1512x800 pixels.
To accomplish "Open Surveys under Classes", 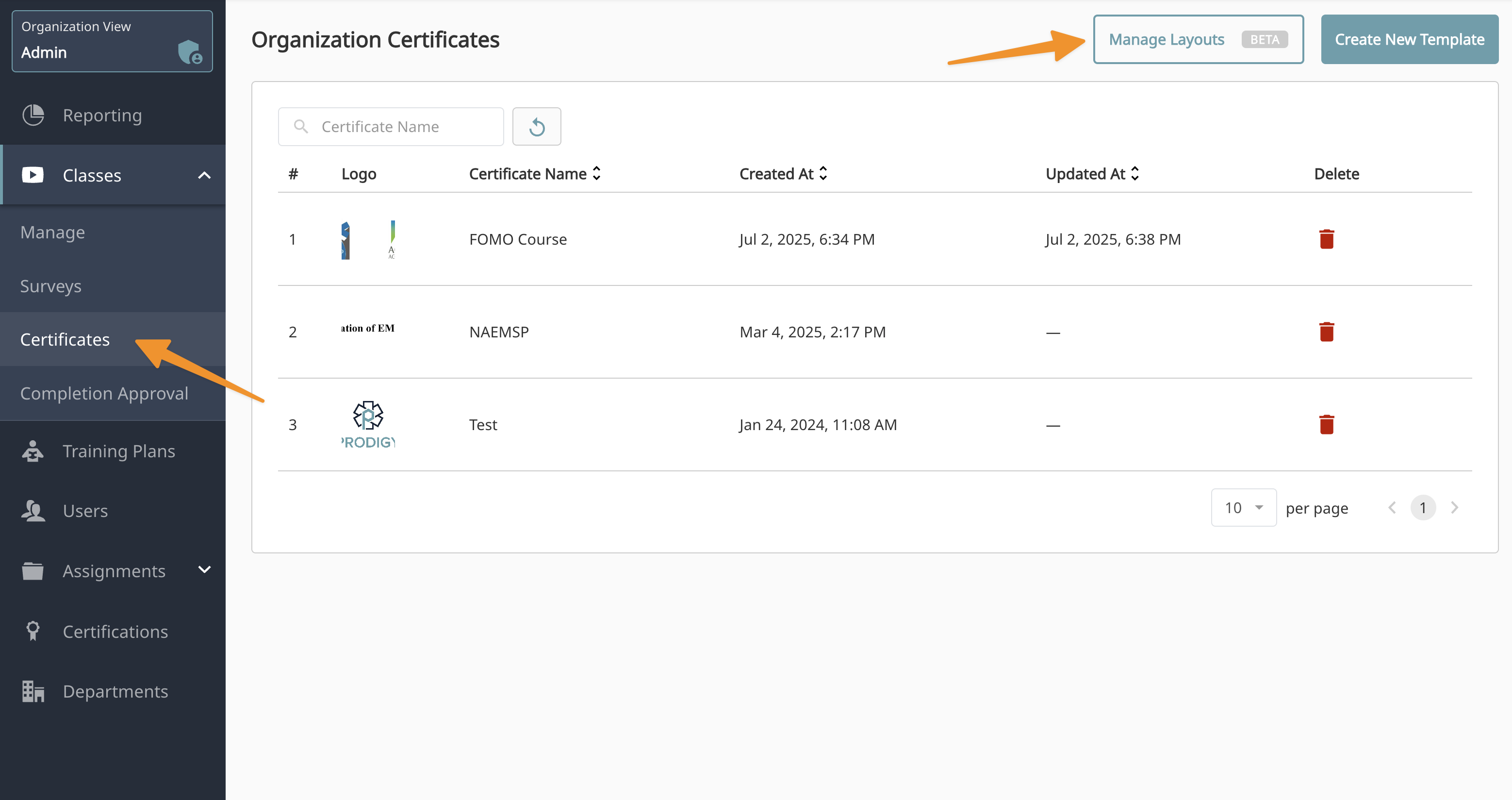I will (113, 286).
